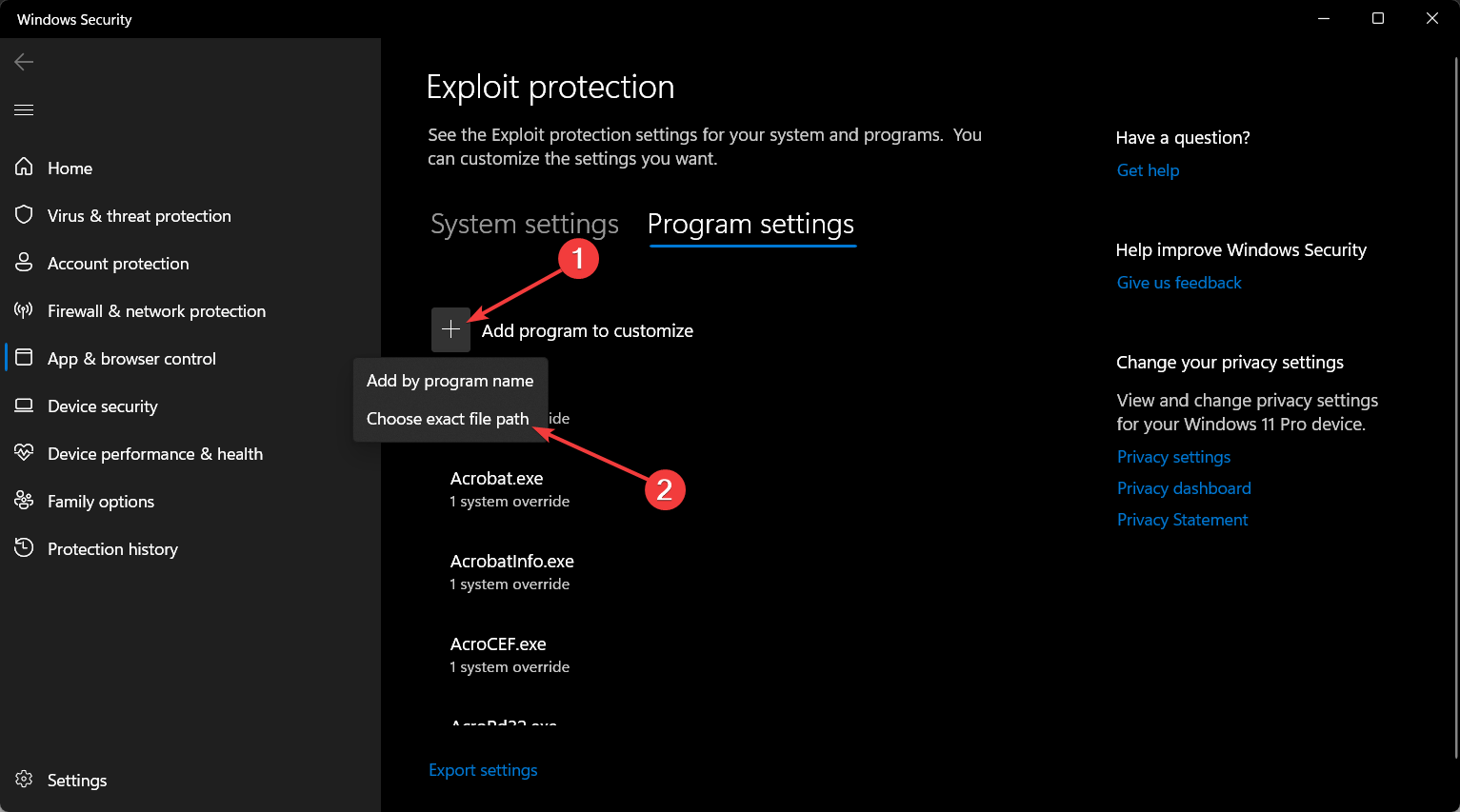This screenshot has width=1460, height=812.
Task: Open the Privacy dashboard link
Action: pos(1184,488)
